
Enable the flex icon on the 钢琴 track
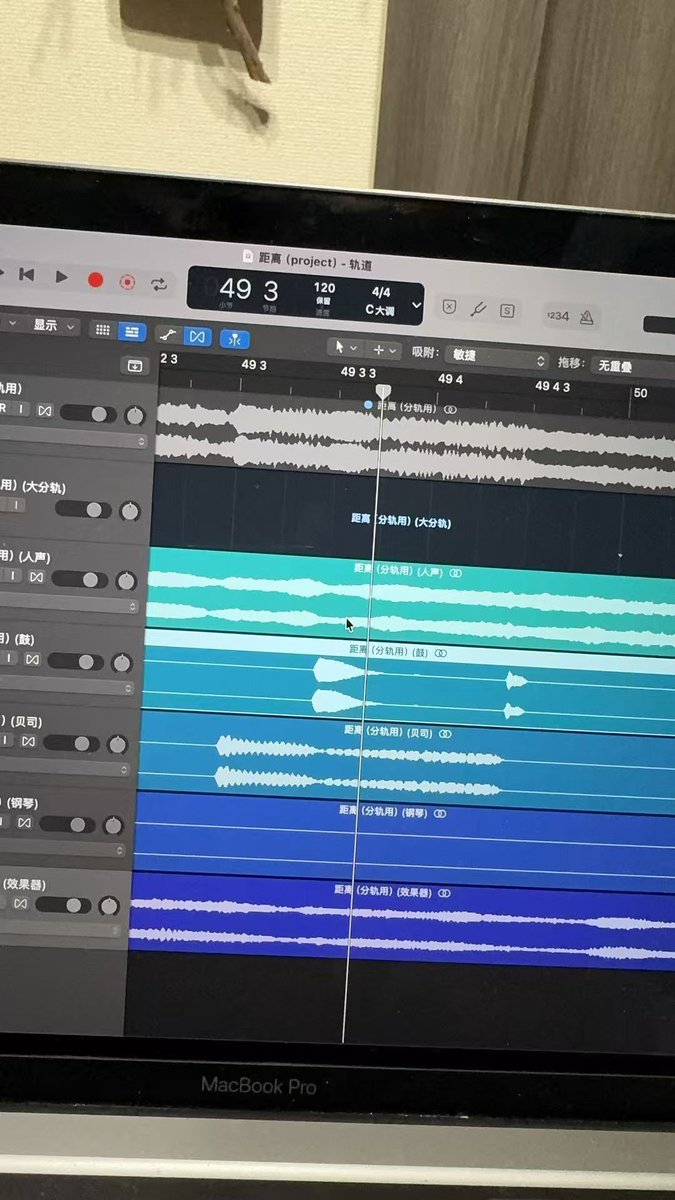coord(24,823)
